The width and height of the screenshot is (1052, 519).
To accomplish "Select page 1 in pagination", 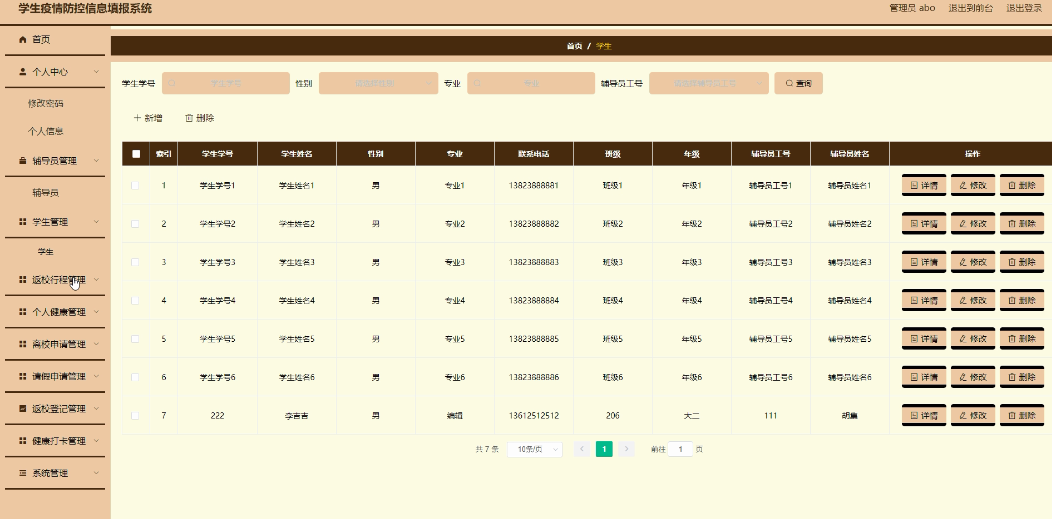I will click(604, 449).
